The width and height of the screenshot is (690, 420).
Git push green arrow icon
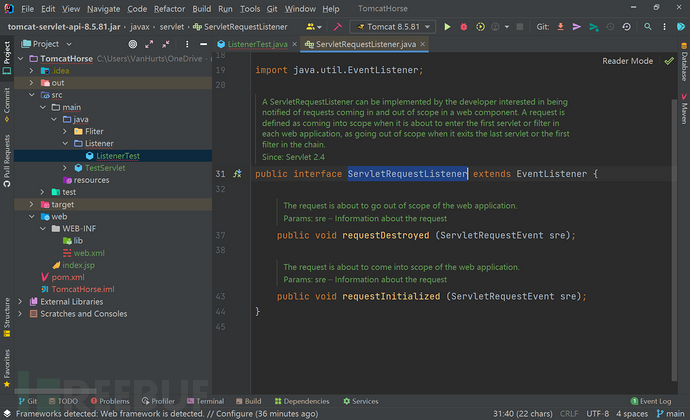(x=594, y=27)
